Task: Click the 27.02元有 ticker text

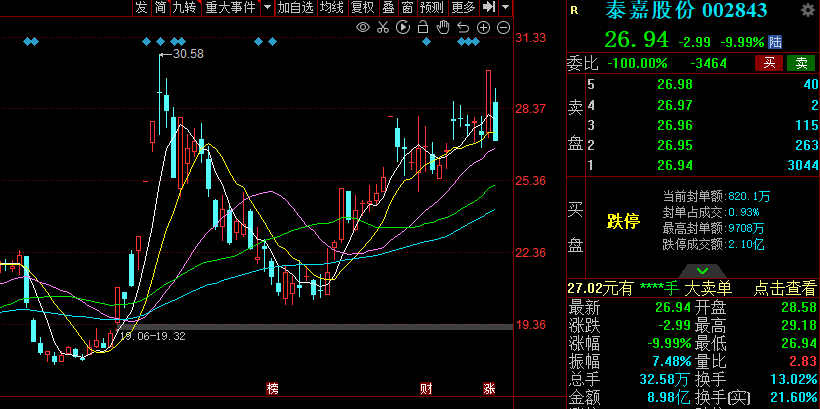Action: pos(600,288)
